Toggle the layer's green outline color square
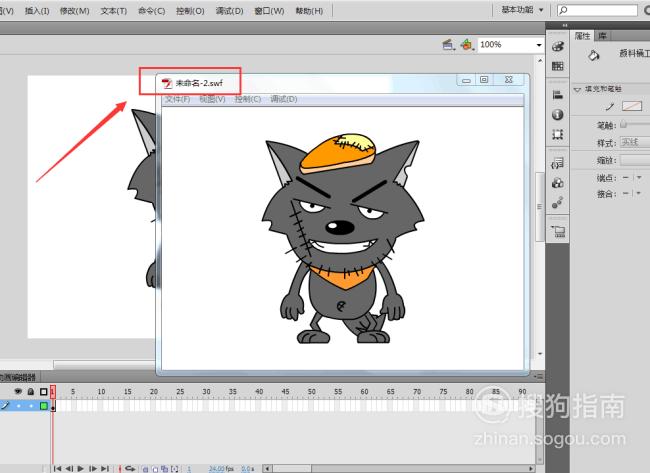Screen dimensions: 650x473 pyautogui.click(x=44, y=406)
